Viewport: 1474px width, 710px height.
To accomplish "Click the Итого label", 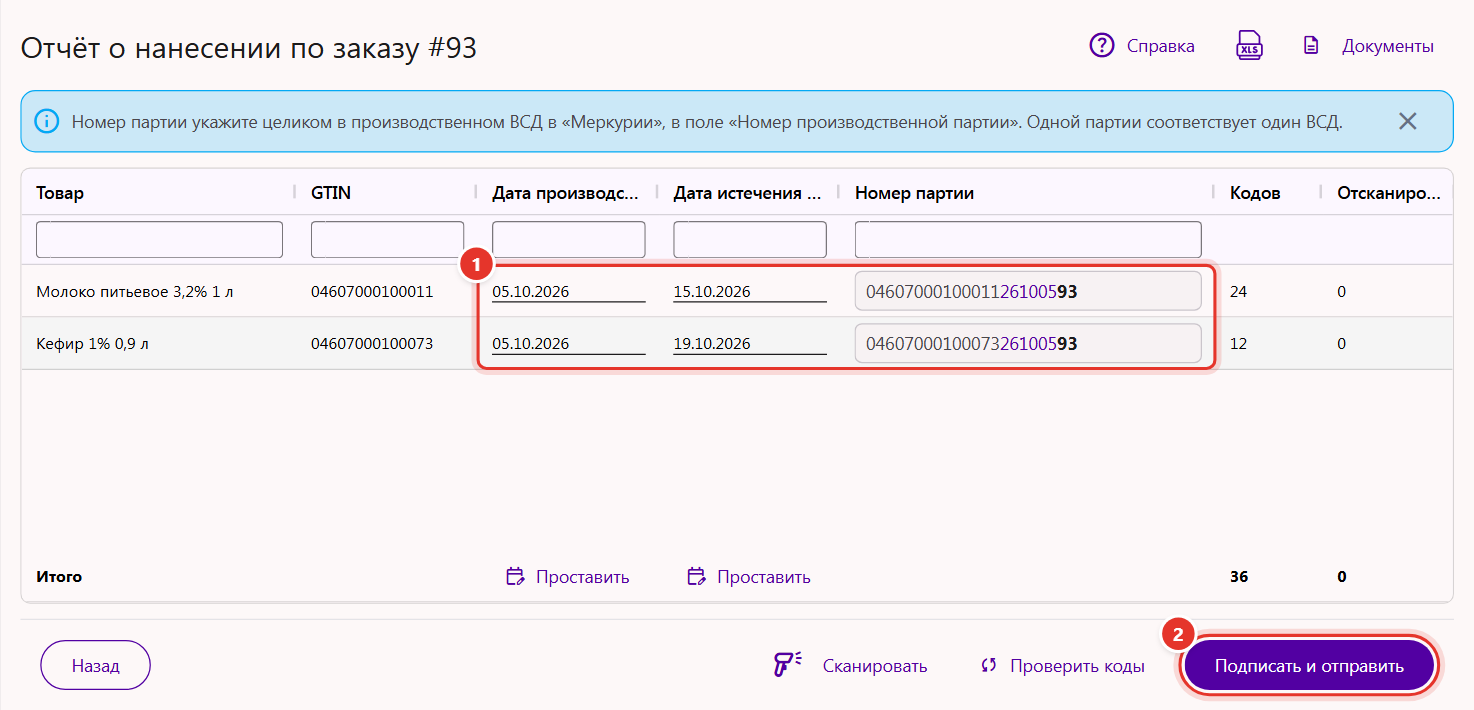I will 59,577.
